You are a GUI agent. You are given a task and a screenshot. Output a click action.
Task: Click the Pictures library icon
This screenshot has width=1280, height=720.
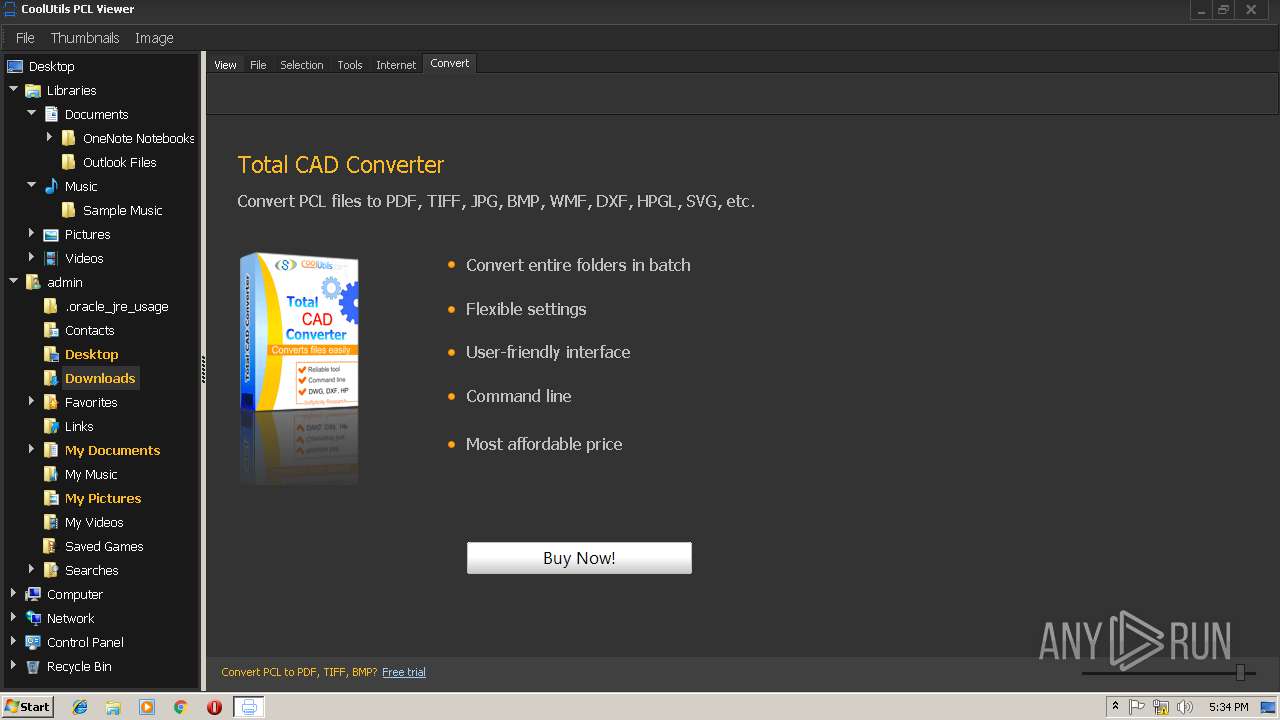tap(51, 234)
